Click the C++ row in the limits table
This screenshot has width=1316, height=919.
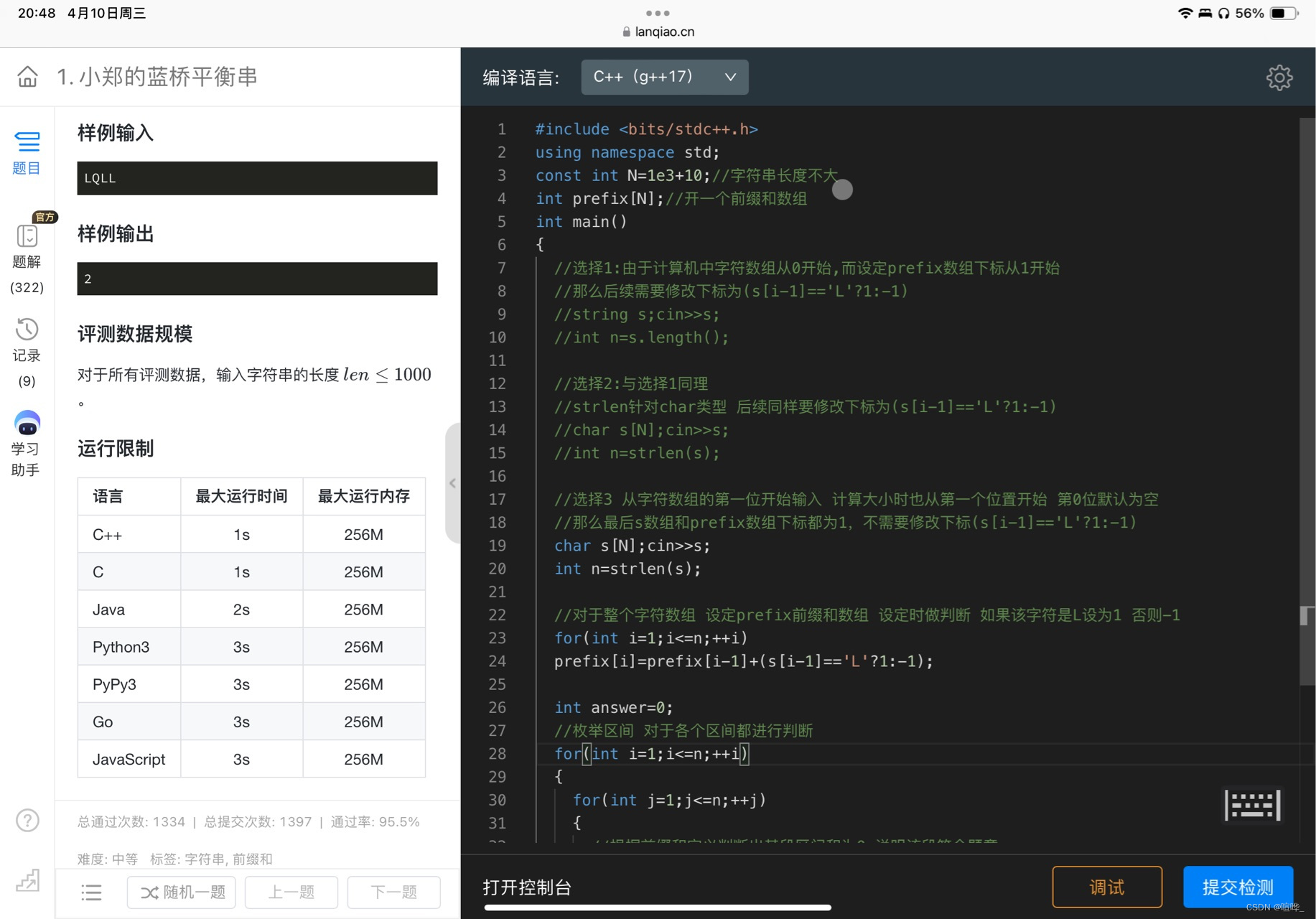click(x=251, y=534)
